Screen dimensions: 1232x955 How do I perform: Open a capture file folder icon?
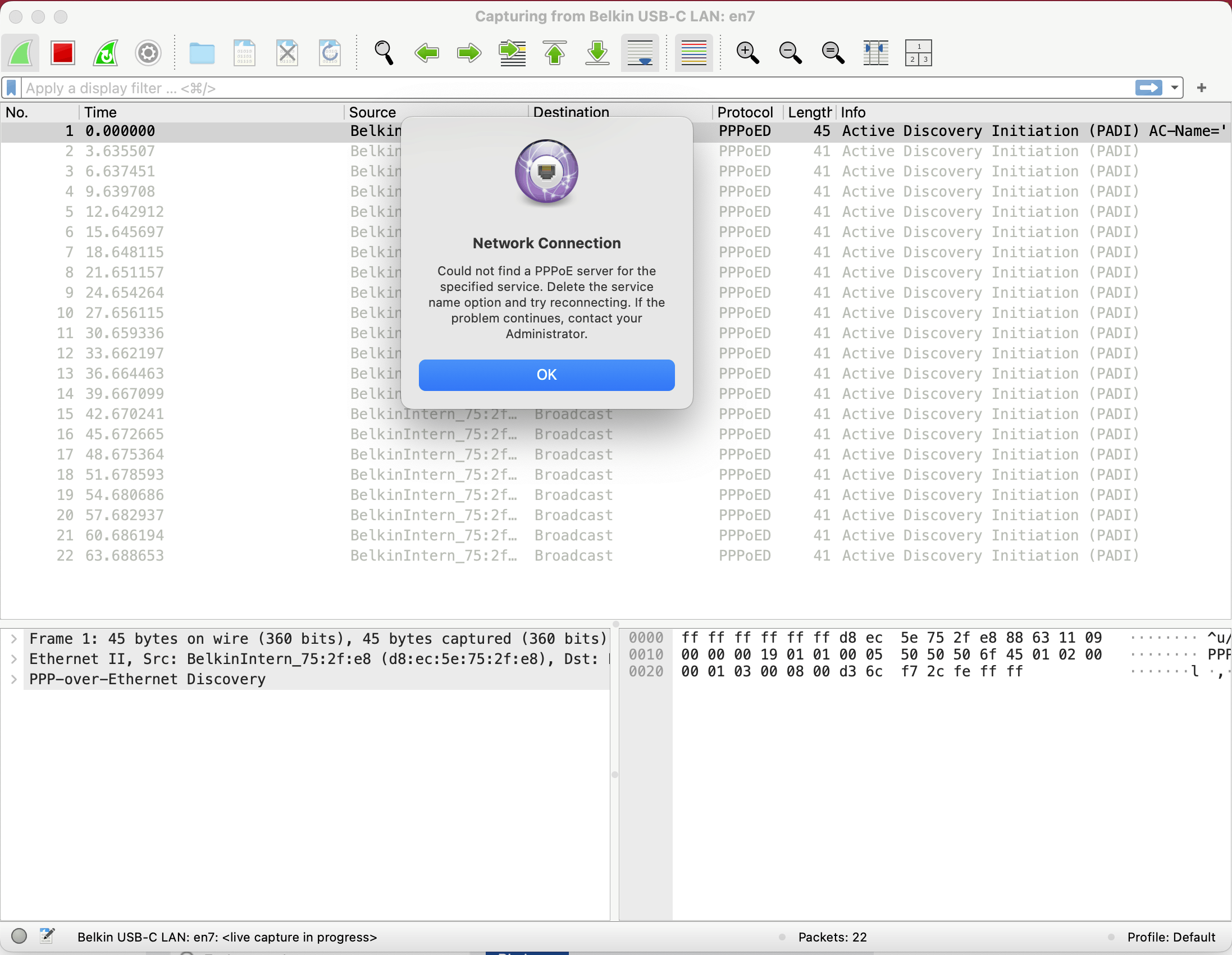tap(202, 53)
